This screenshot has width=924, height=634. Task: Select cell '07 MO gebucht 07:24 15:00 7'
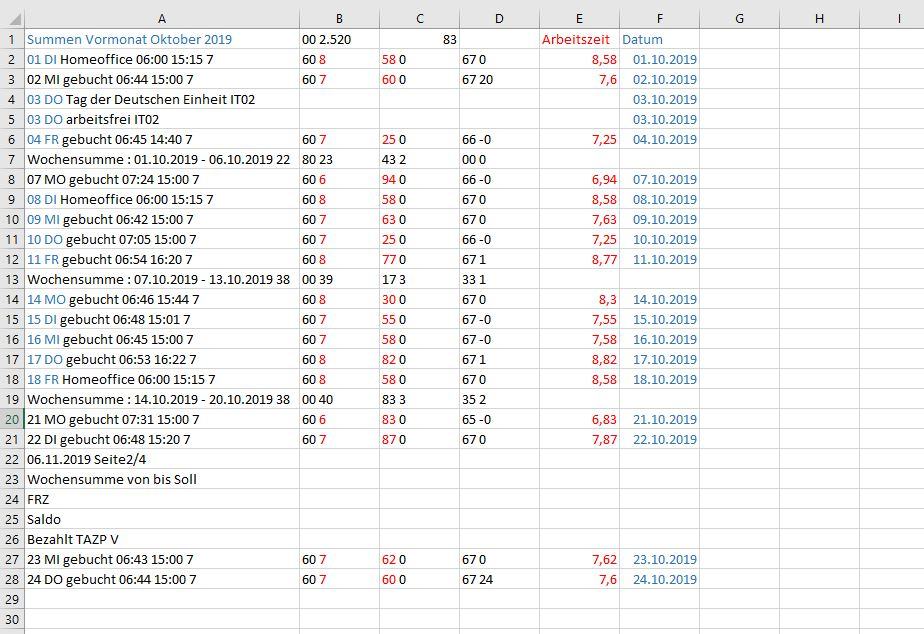[x=161, y=180]
